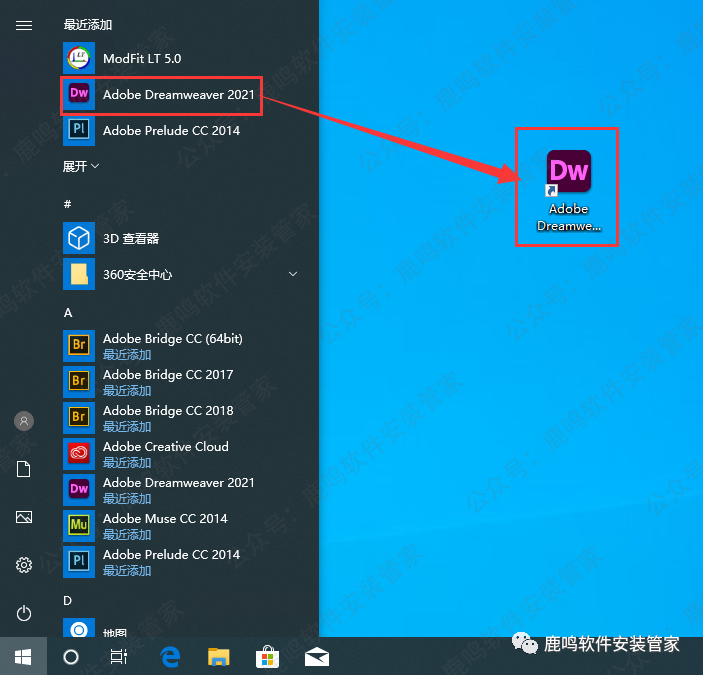Viewport: 703px width, 675px height.
Task: Open ModFit LT 5.0 app icon
Action: click(x=79, y=58)
